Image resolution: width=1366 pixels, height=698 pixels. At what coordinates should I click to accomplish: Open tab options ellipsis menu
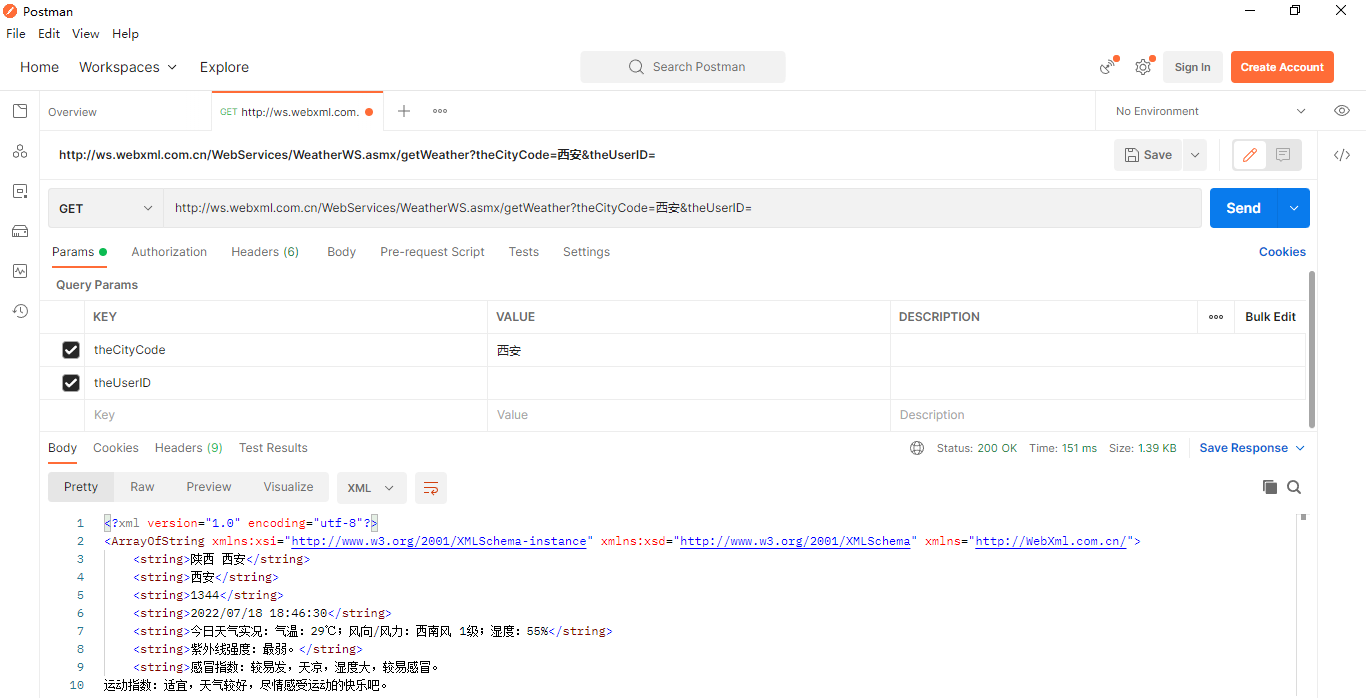[x=440, y=111]
